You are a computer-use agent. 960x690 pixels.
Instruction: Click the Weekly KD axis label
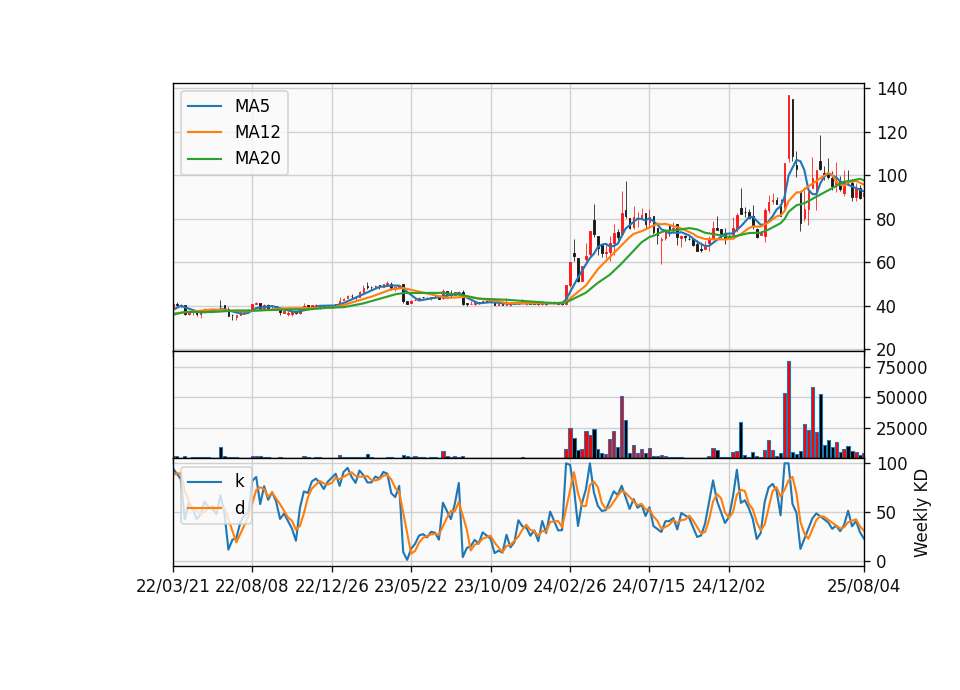pyautogui.click(x=920, y=513)
